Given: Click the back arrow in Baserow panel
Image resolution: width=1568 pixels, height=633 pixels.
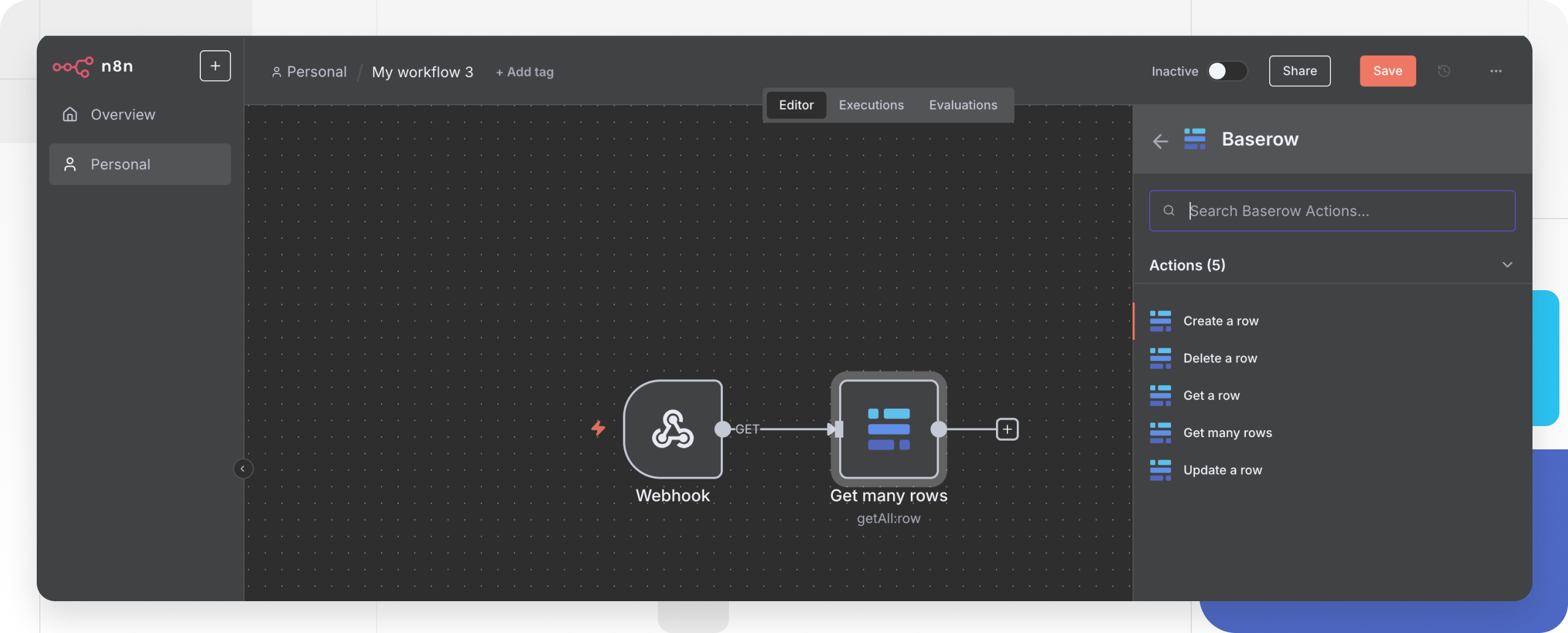Looking at the screenshot, I should (x=1160, y=141).
